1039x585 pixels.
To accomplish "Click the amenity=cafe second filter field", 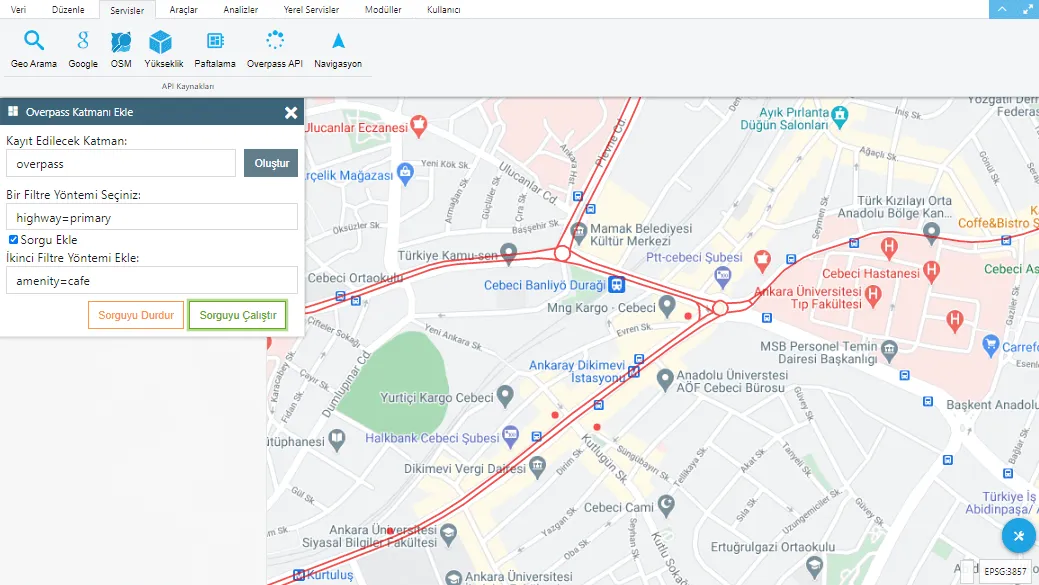I will (x=152, y=280).
